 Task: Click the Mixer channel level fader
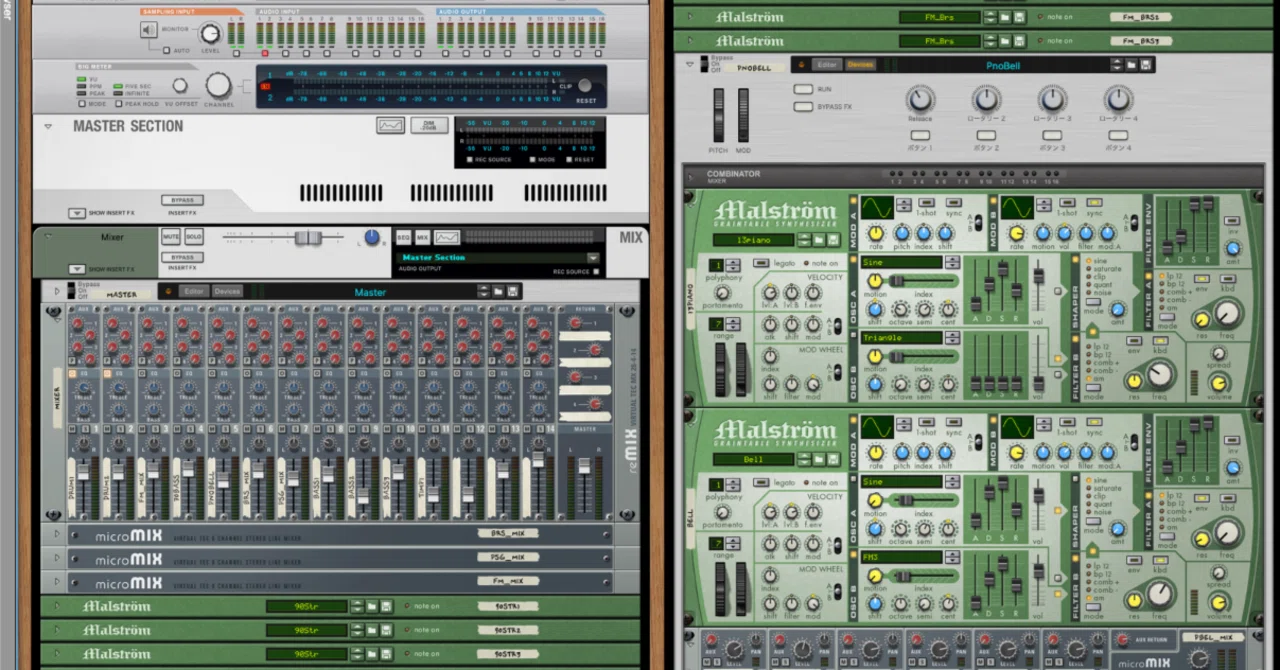(308, 237)
